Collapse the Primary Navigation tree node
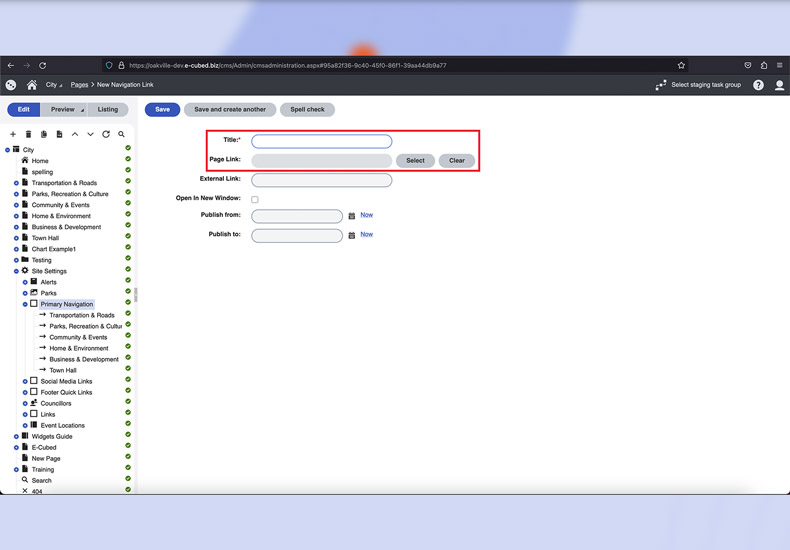The height and width of the screenshot is (550, 790). click(25, 304)
